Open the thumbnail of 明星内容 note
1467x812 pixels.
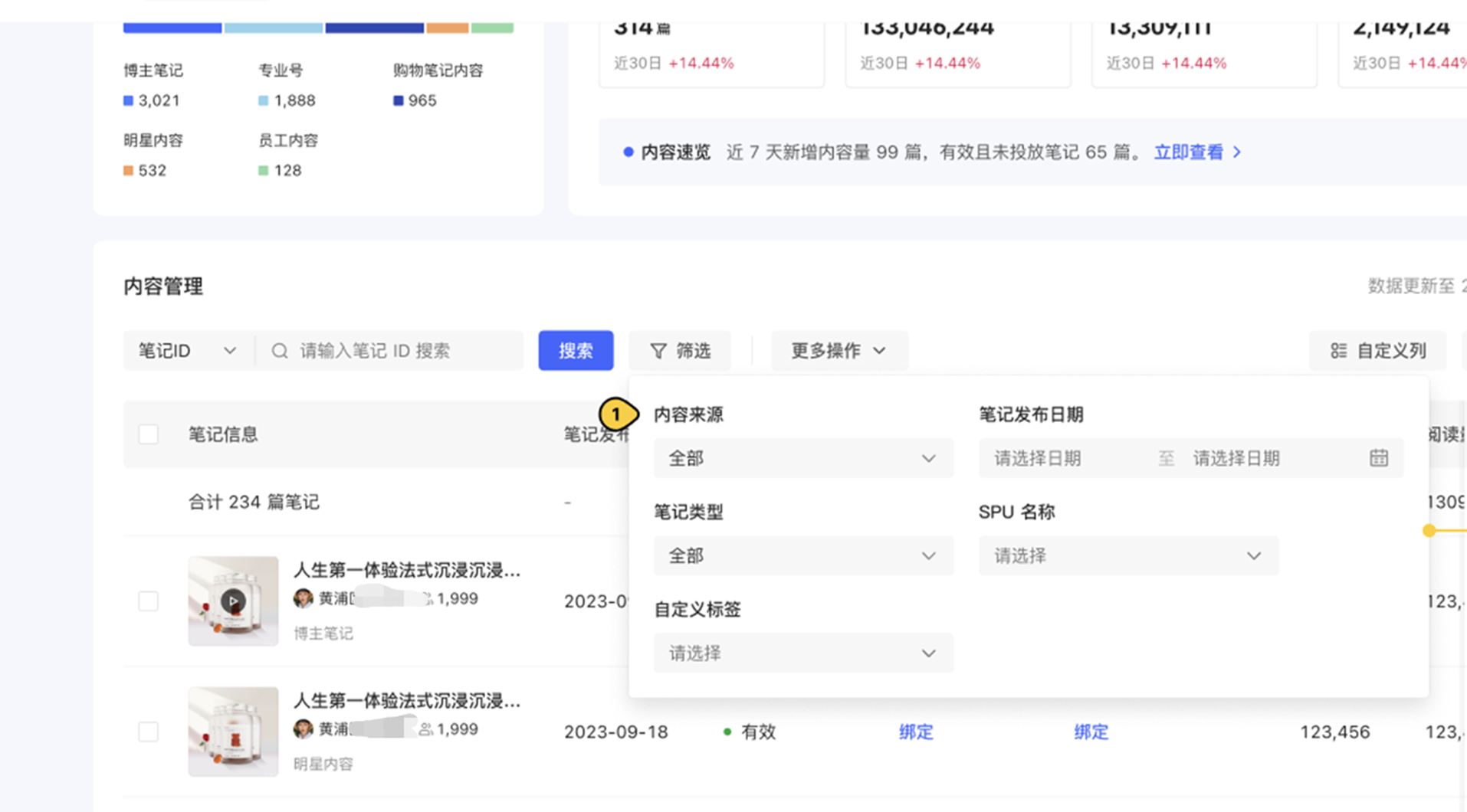click(x=233, y=732)
